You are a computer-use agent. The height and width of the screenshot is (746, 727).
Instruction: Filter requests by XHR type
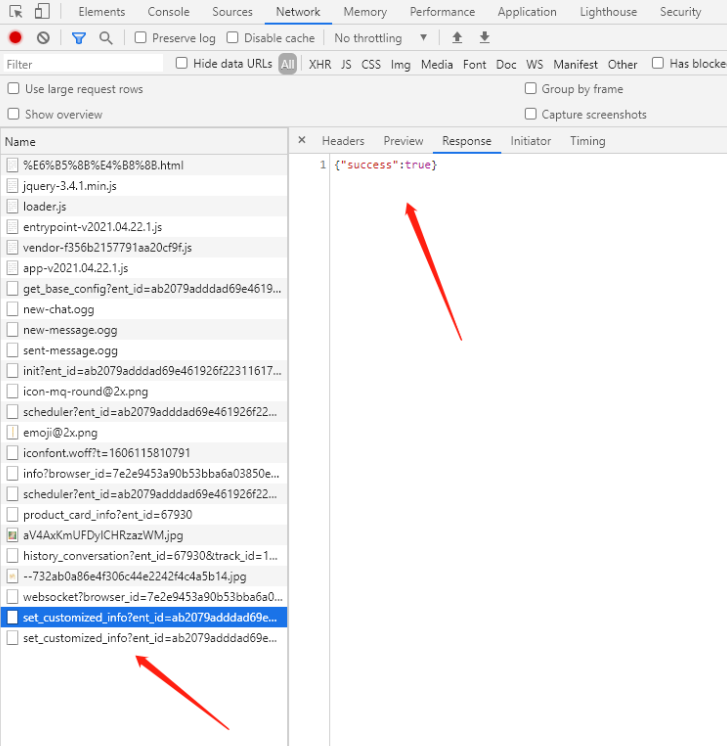click(320, 64)
